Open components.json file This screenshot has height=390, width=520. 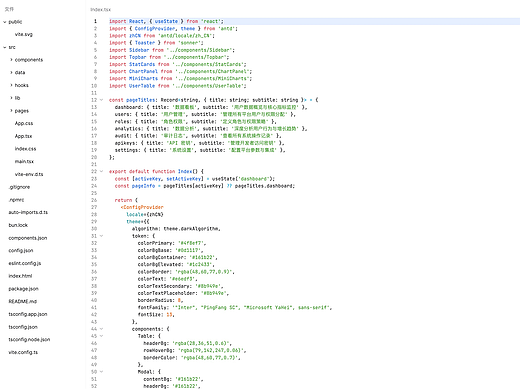pyautogui.click(x=28, y=238)
